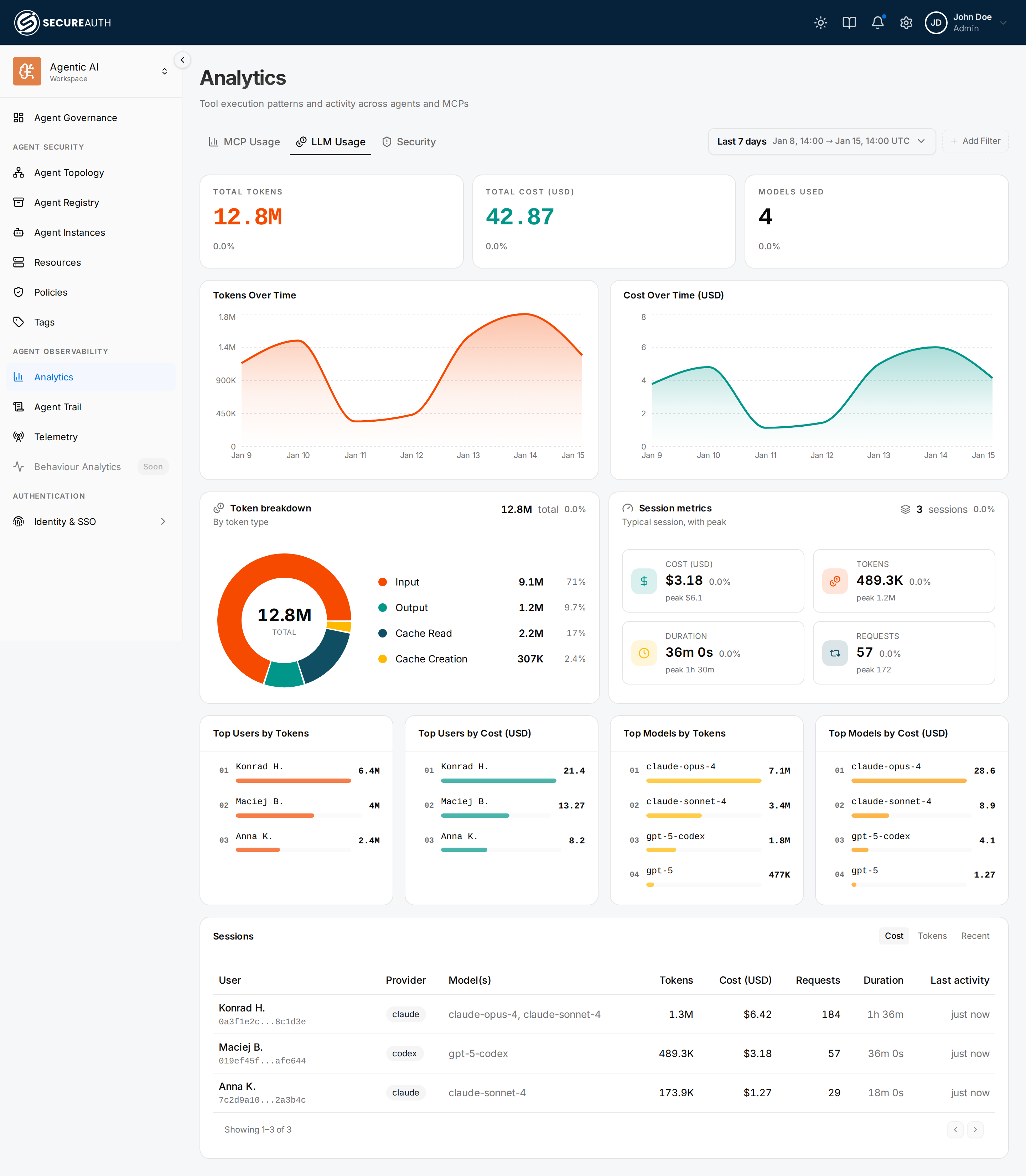Click Showing 1–3 of 3 text
Image resolution: width=1026 pixels, height=1176 pixels.
[x=258, y=1130]
